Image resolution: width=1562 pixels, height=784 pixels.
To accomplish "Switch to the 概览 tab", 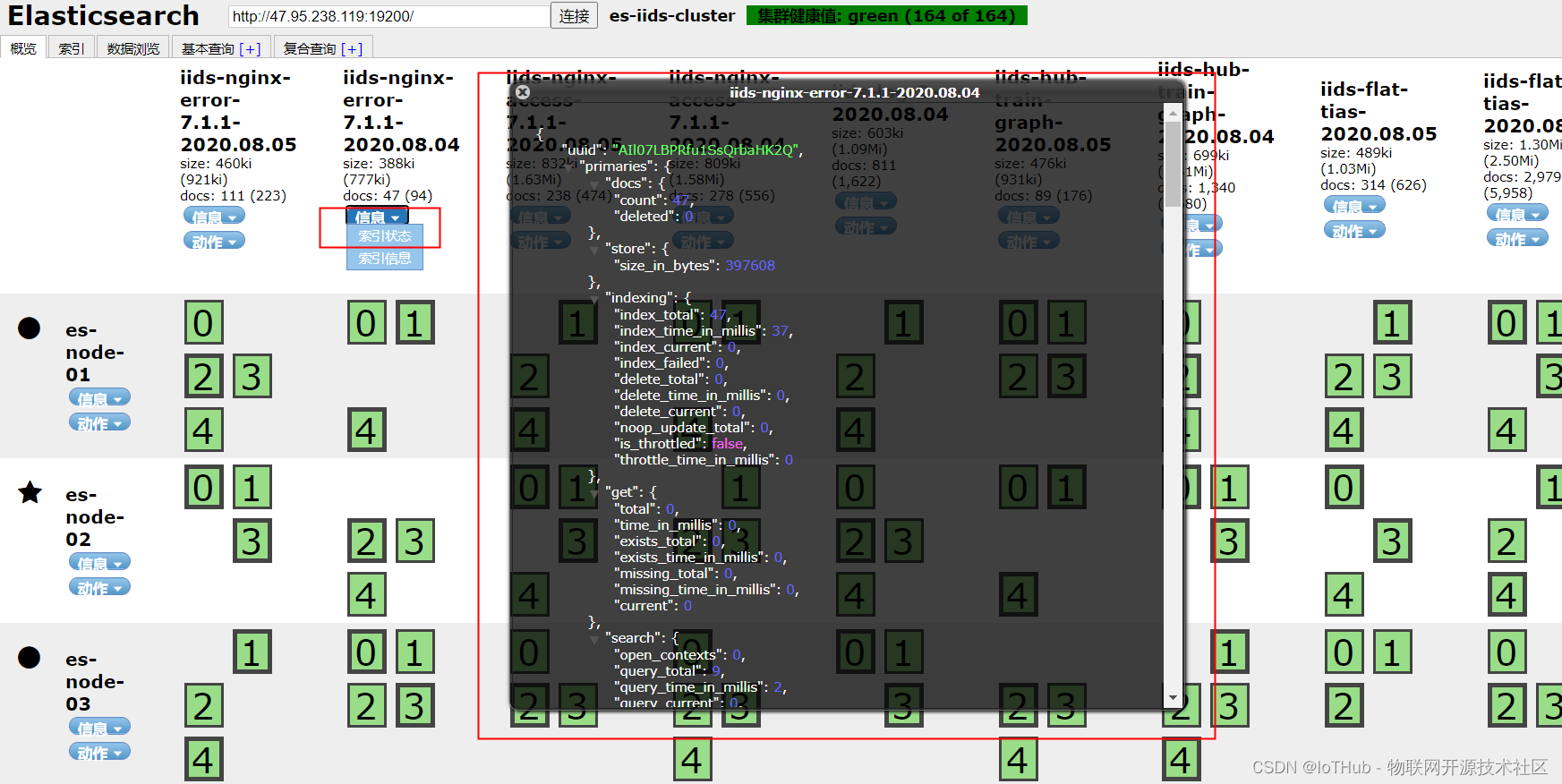I will point(23,48).
